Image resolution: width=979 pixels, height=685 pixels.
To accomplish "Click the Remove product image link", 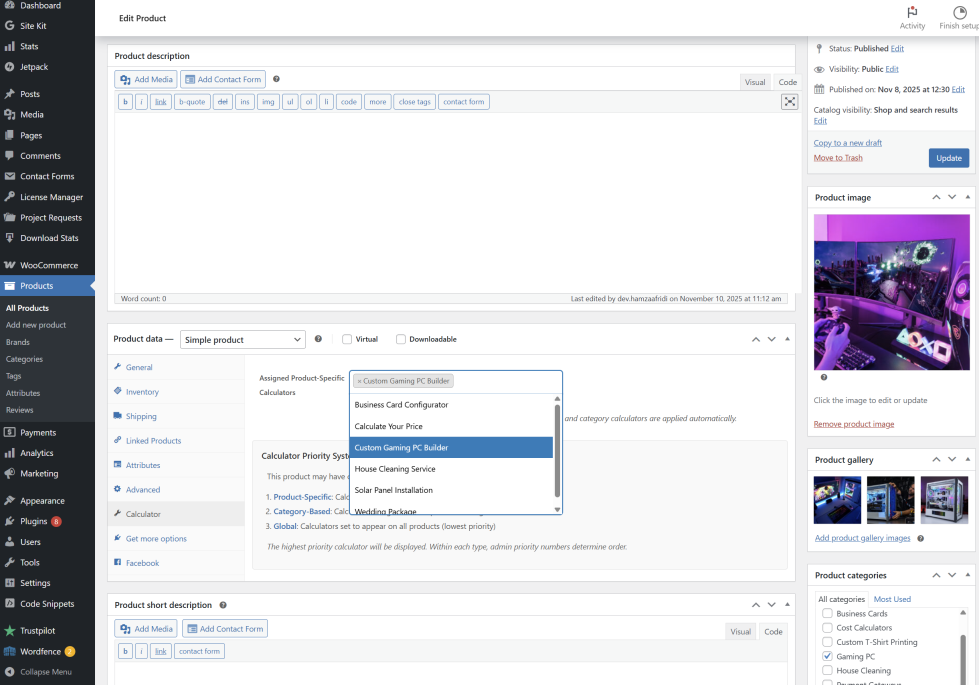I will point(853,424).
